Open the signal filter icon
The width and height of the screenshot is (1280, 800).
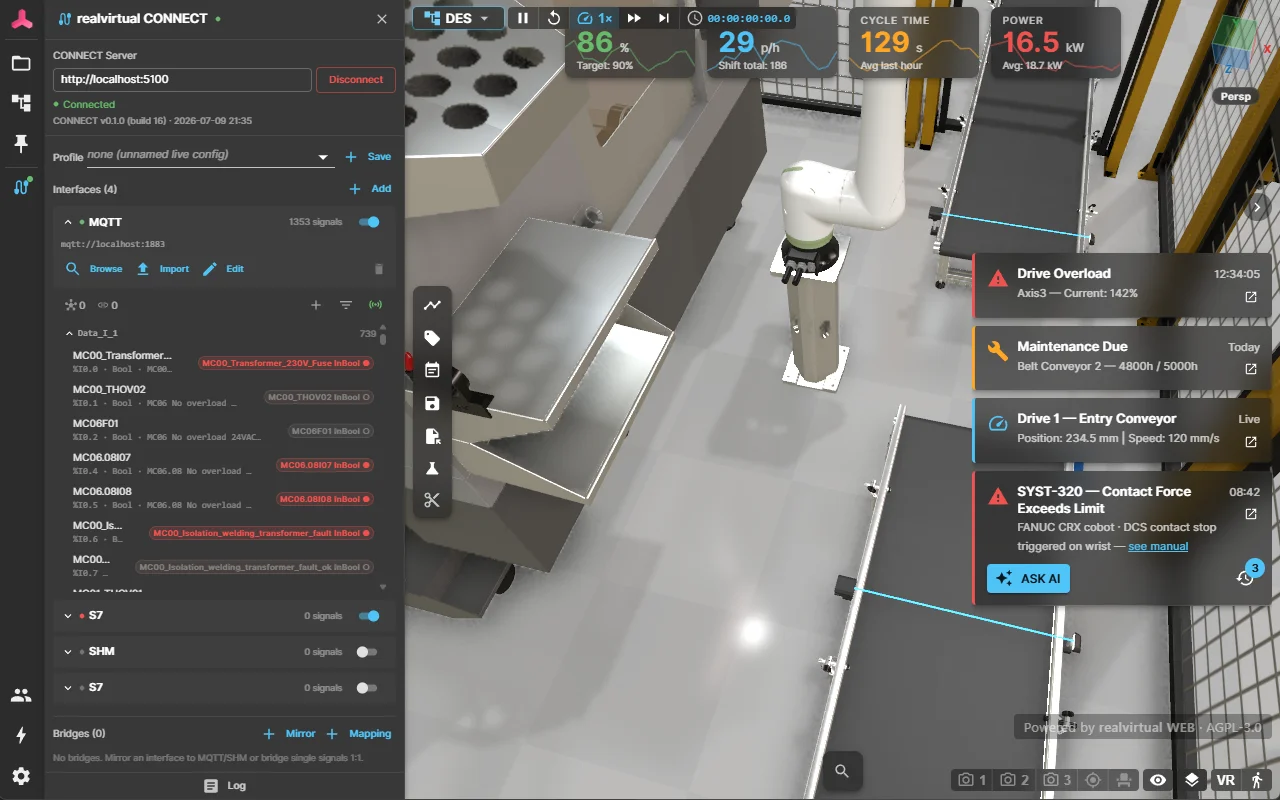(x=346, y=305)
